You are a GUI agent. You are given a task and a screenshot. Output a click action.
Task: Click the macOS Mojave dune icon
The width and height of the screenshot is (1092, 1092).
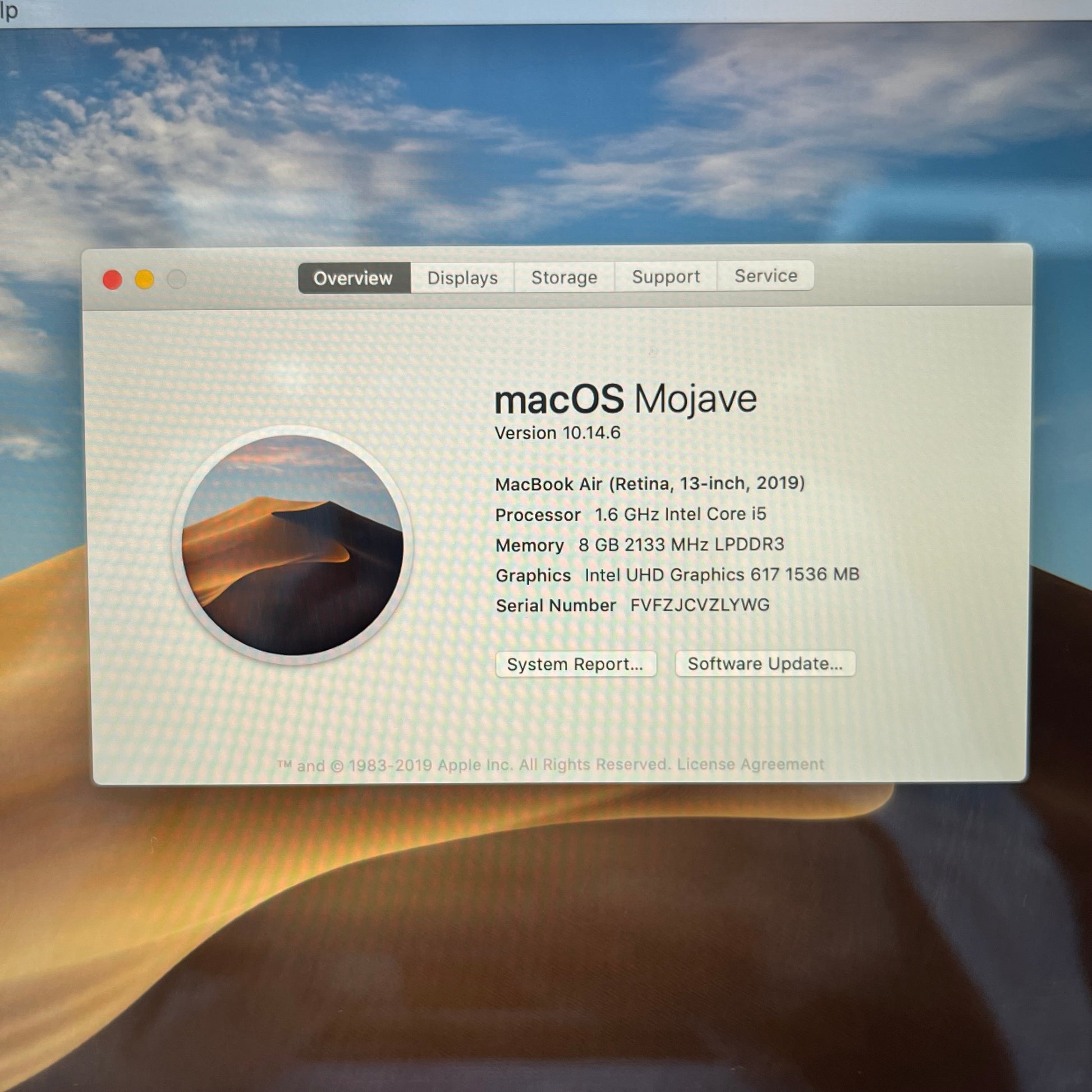point(292,544)
